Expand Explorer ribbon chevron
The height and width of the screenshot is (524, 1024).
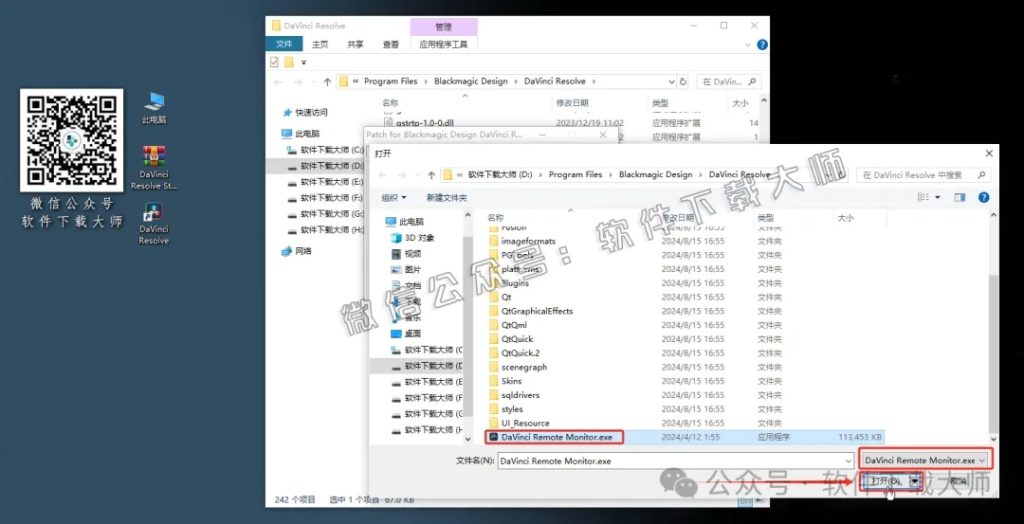click(x=748, y=44)
